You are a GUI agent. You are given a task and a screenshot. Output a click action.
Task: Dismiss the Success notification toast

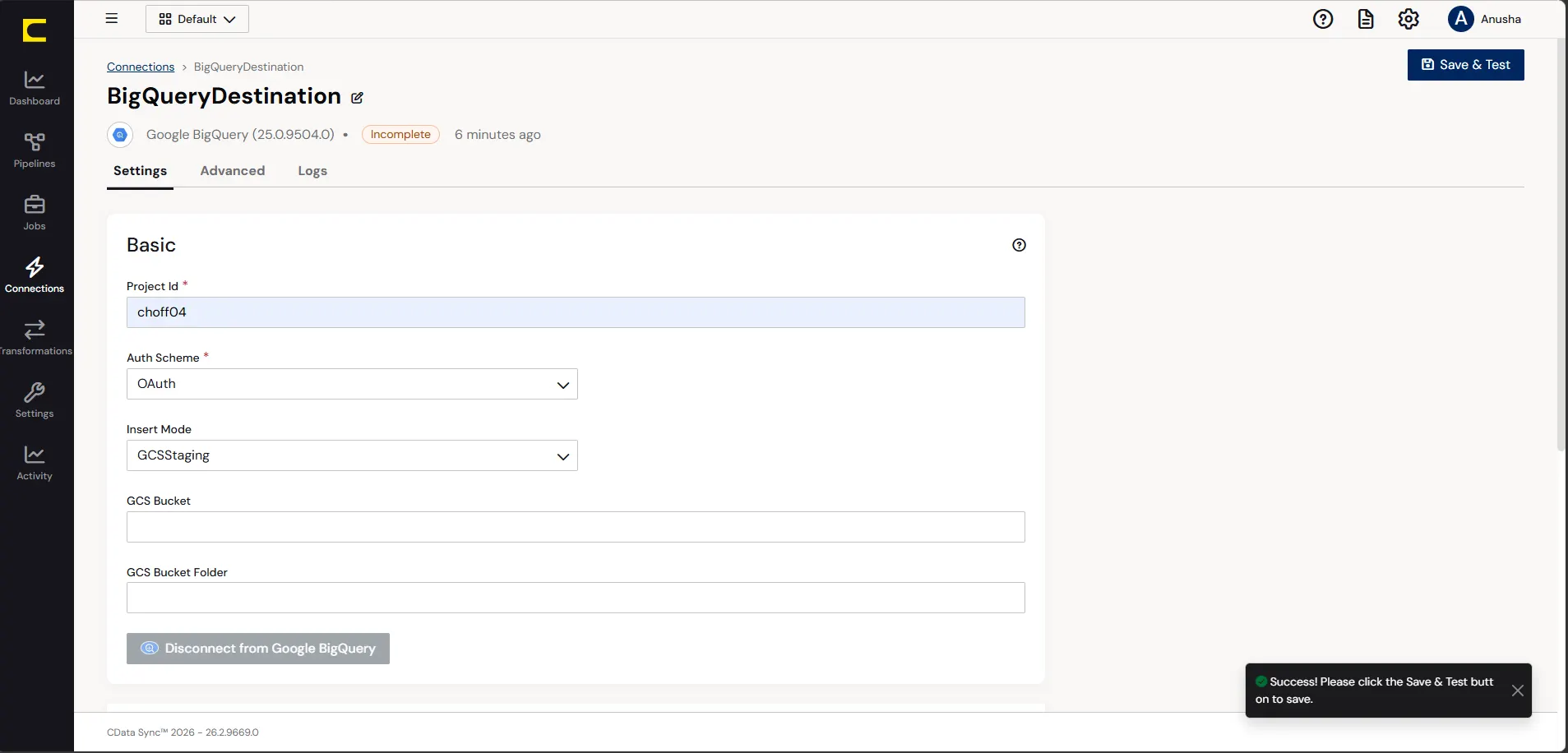pos(1518,691)
